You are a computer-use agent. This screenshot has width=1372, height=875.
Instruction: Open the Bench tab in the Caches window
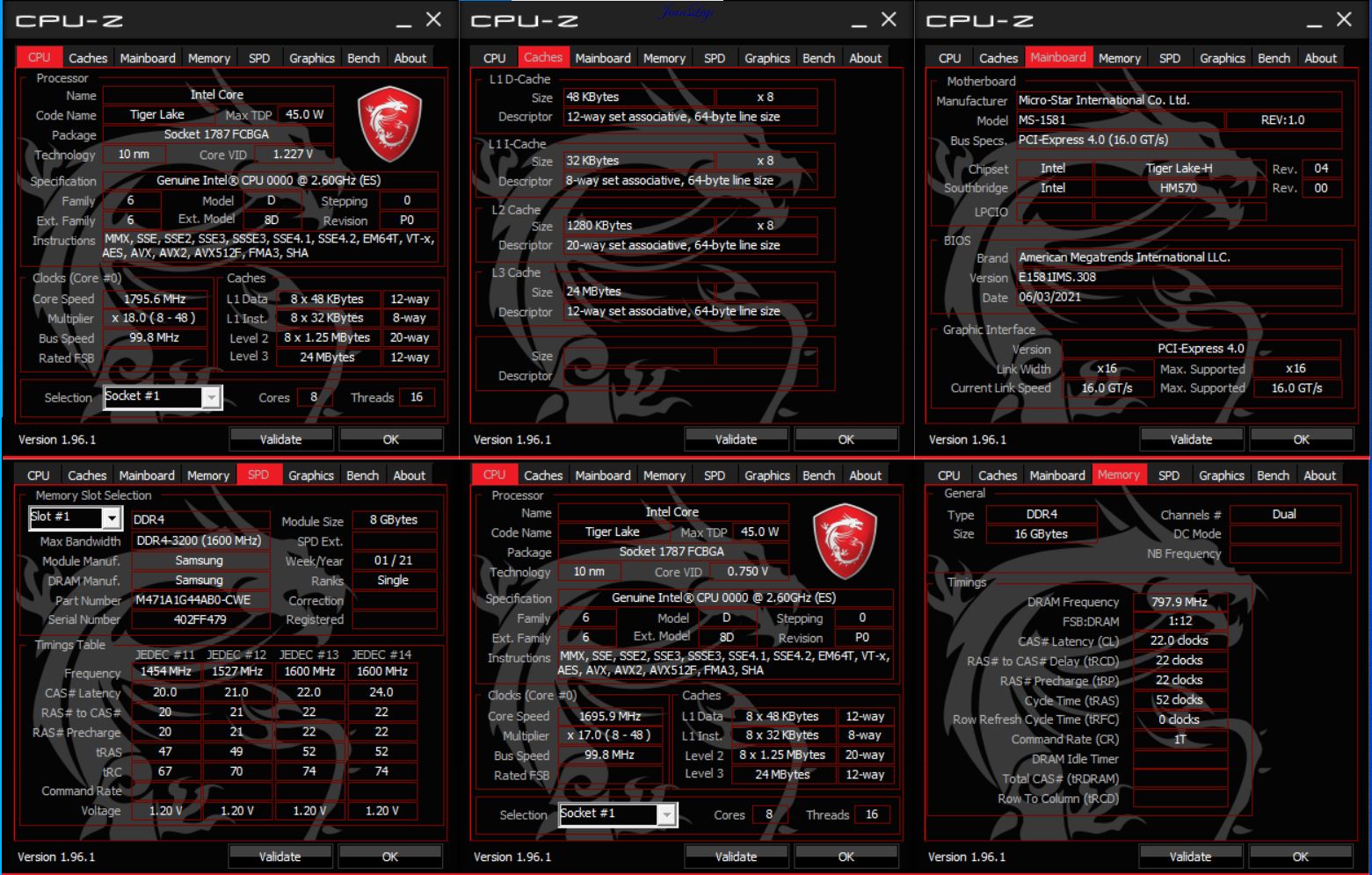(818, 58)
